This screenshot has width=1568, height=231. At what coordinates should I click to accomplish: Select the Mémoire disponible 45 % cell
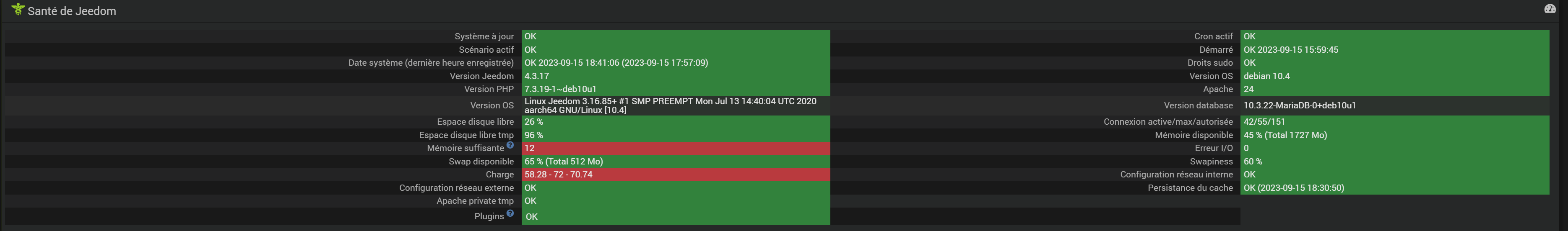[x=1394, y=135]
